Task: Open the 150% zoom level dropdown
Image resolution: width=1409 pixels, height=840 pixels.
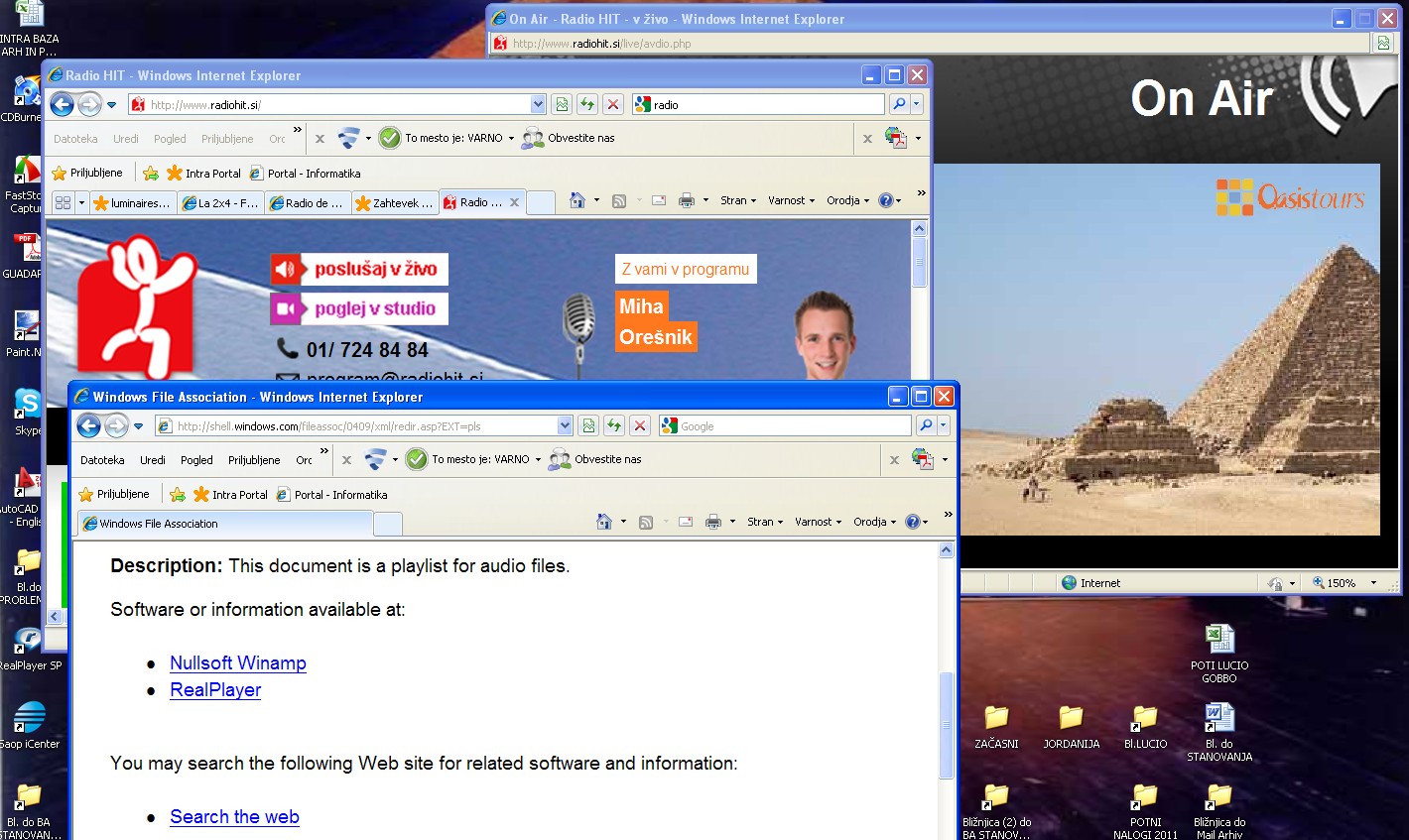Action: [1373, 583]
